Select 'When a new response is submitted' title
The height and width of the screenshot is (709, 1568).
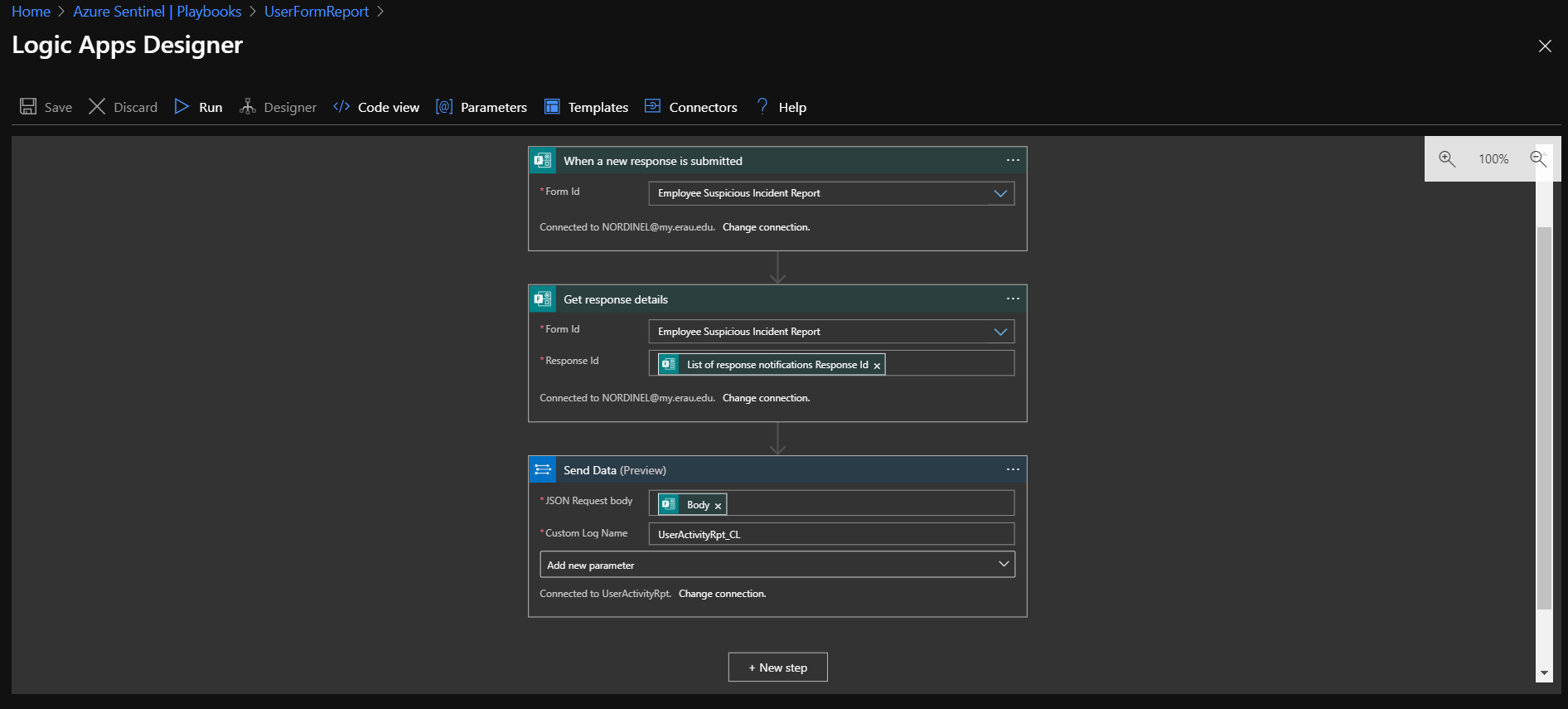point(653,161)
